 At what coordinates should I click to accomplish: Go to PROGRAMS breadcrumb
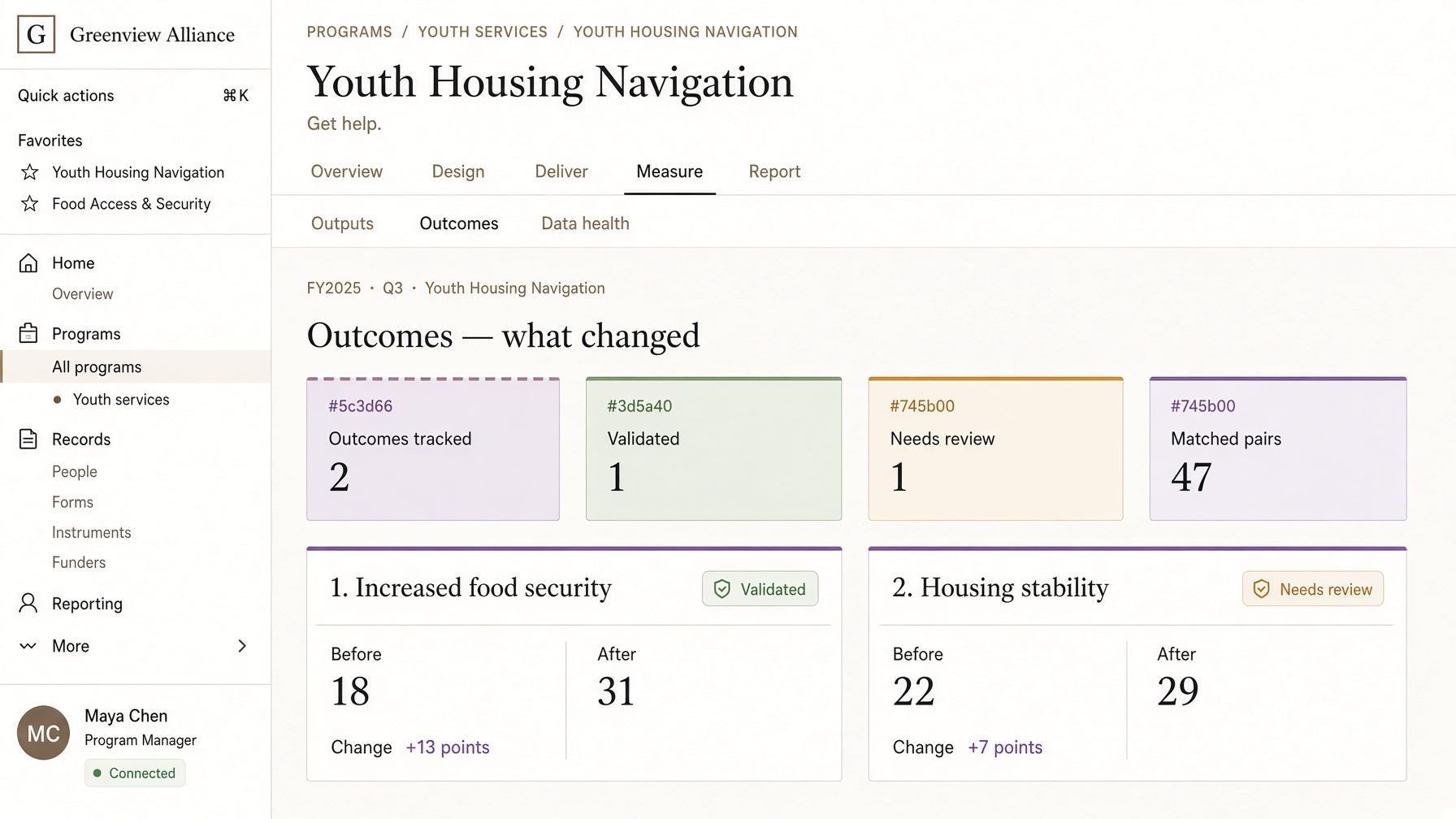(349, 32)
